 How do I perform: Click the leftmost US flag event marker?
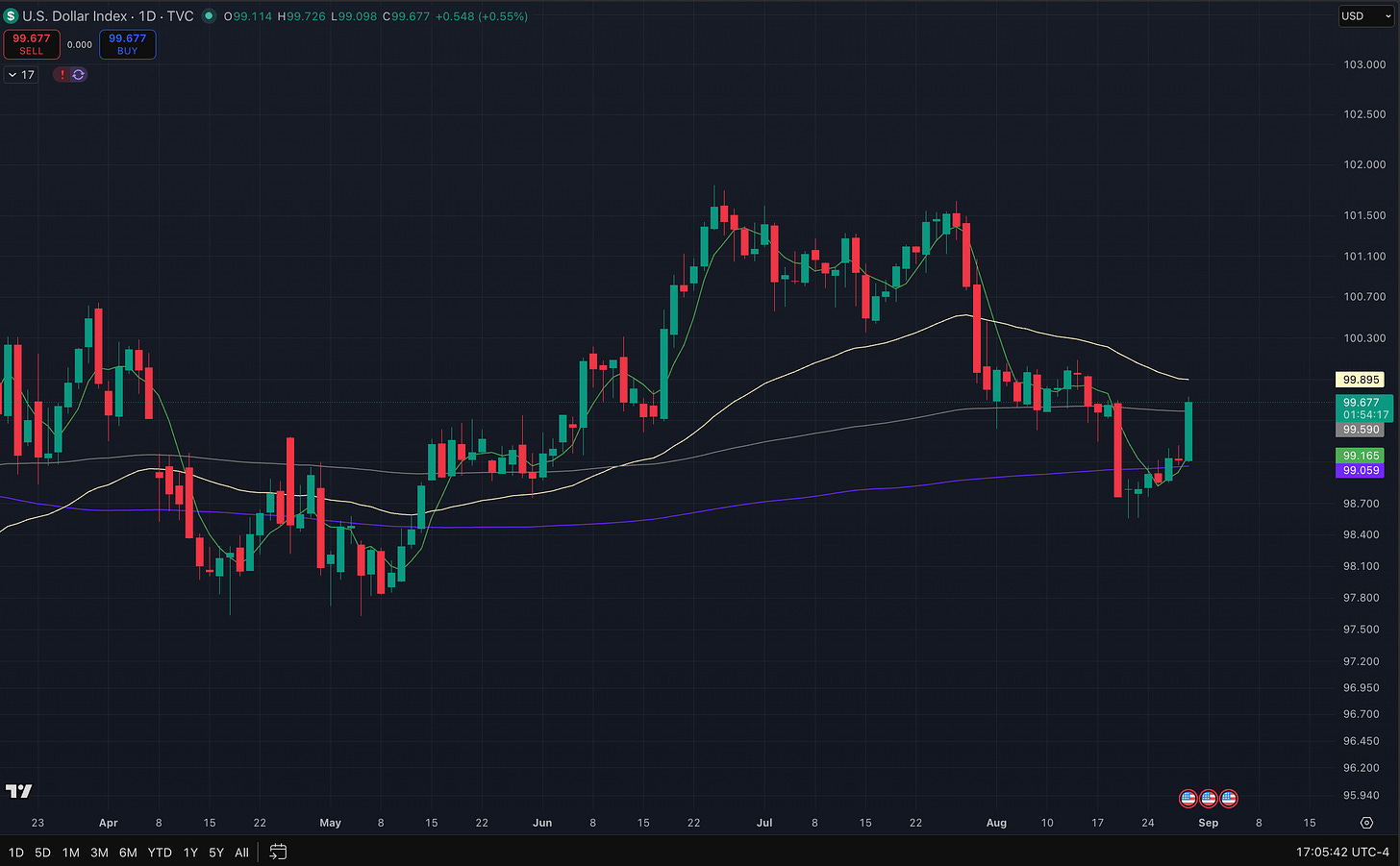coord(1188,798)
